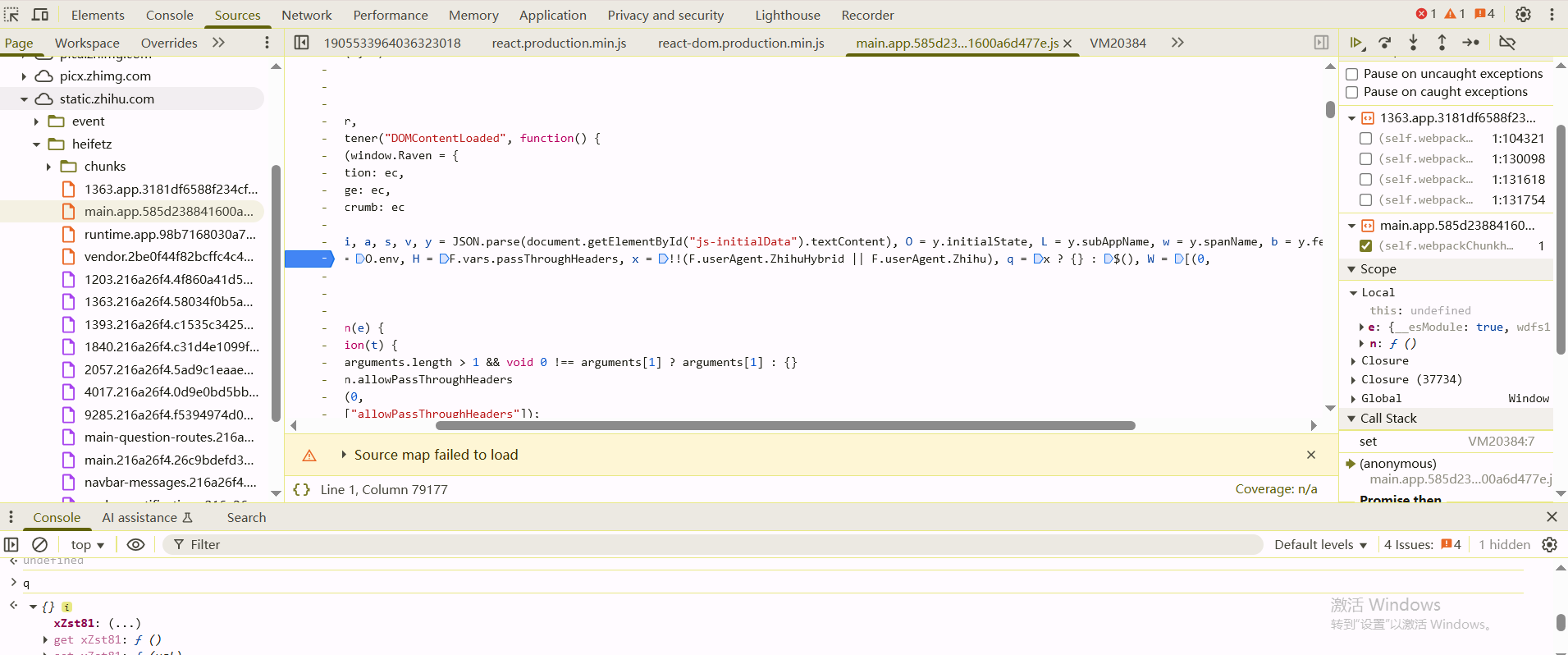The height and width of the screenshot is (655, 1568).
Task: Expand the Source map failed message
Action: [344, 455]
